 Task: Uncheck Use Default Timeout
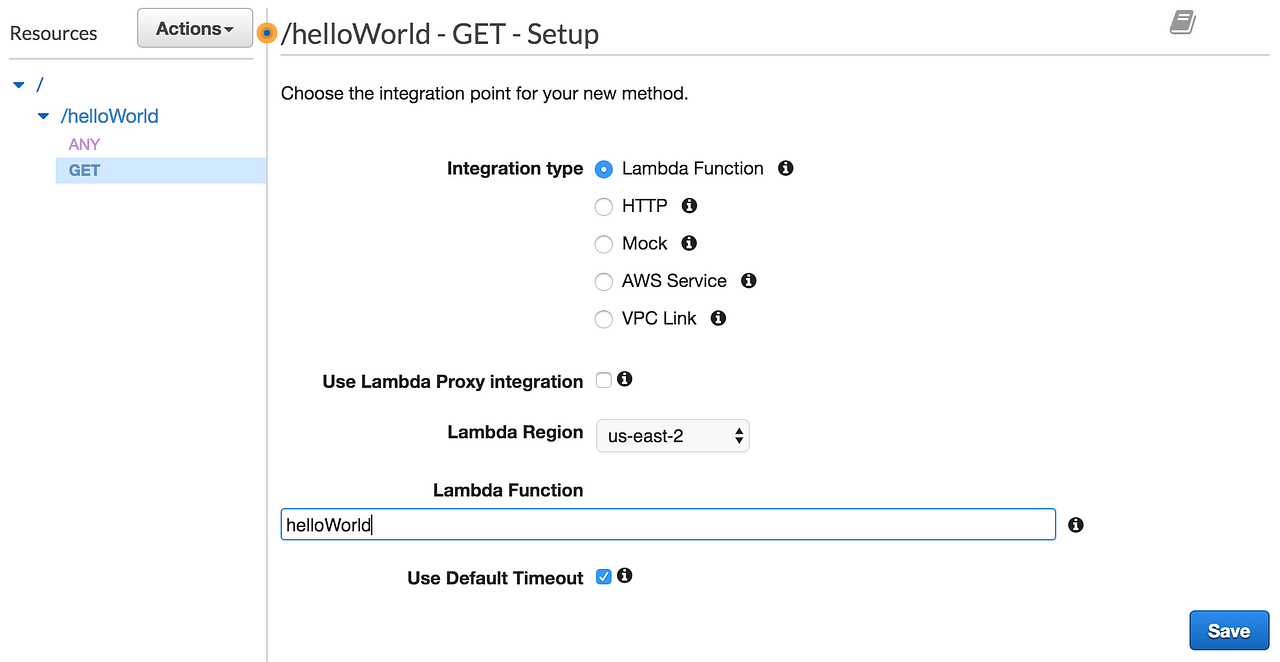tap(603, 576)
